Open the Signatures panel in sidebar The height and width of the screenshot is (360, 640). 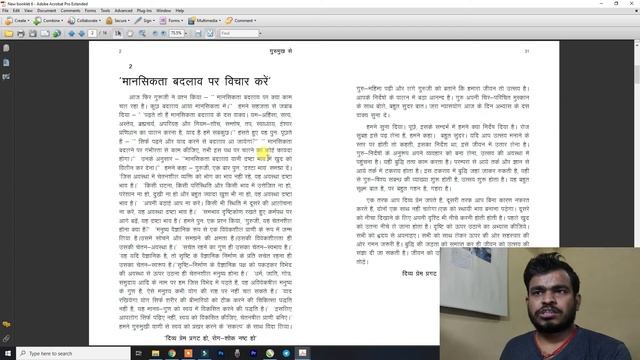point(6,76)
